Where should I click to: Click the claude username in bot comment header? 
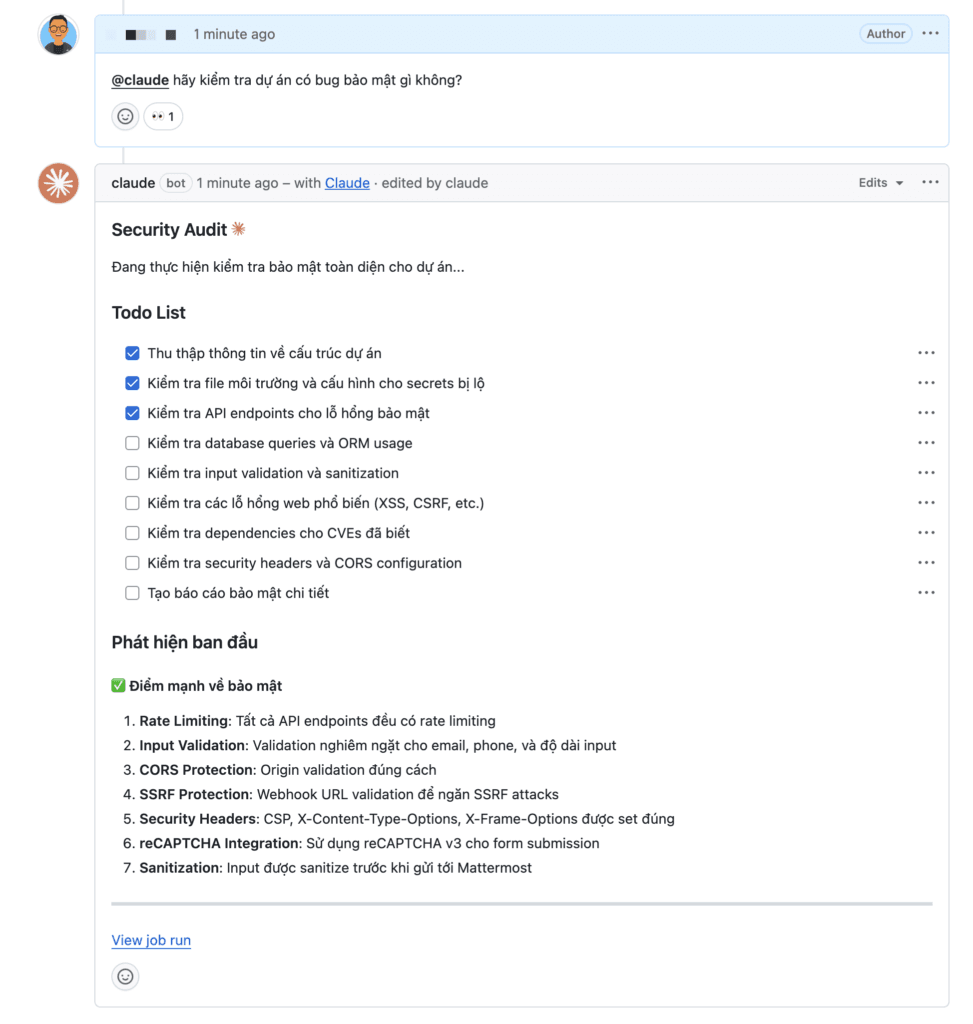[x=133, y=183]
